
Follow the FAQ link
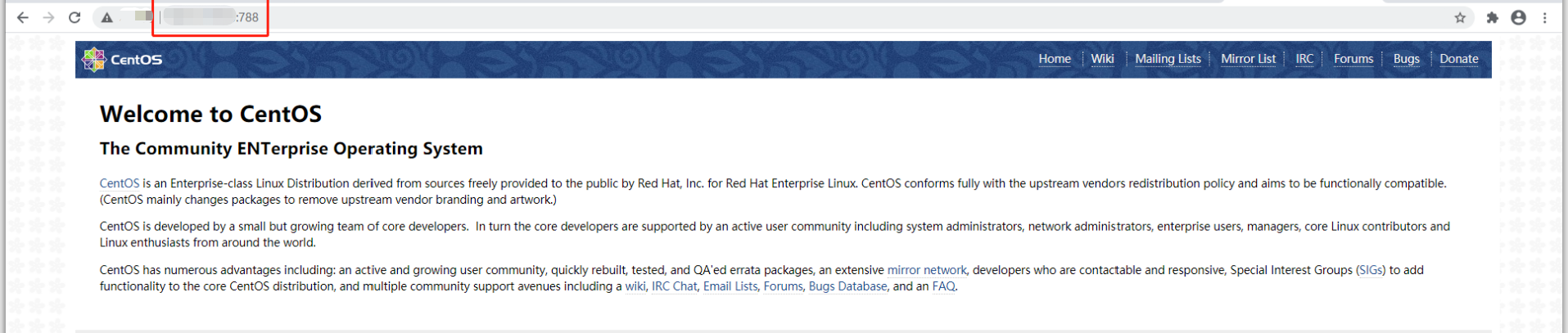coord(943,286)
